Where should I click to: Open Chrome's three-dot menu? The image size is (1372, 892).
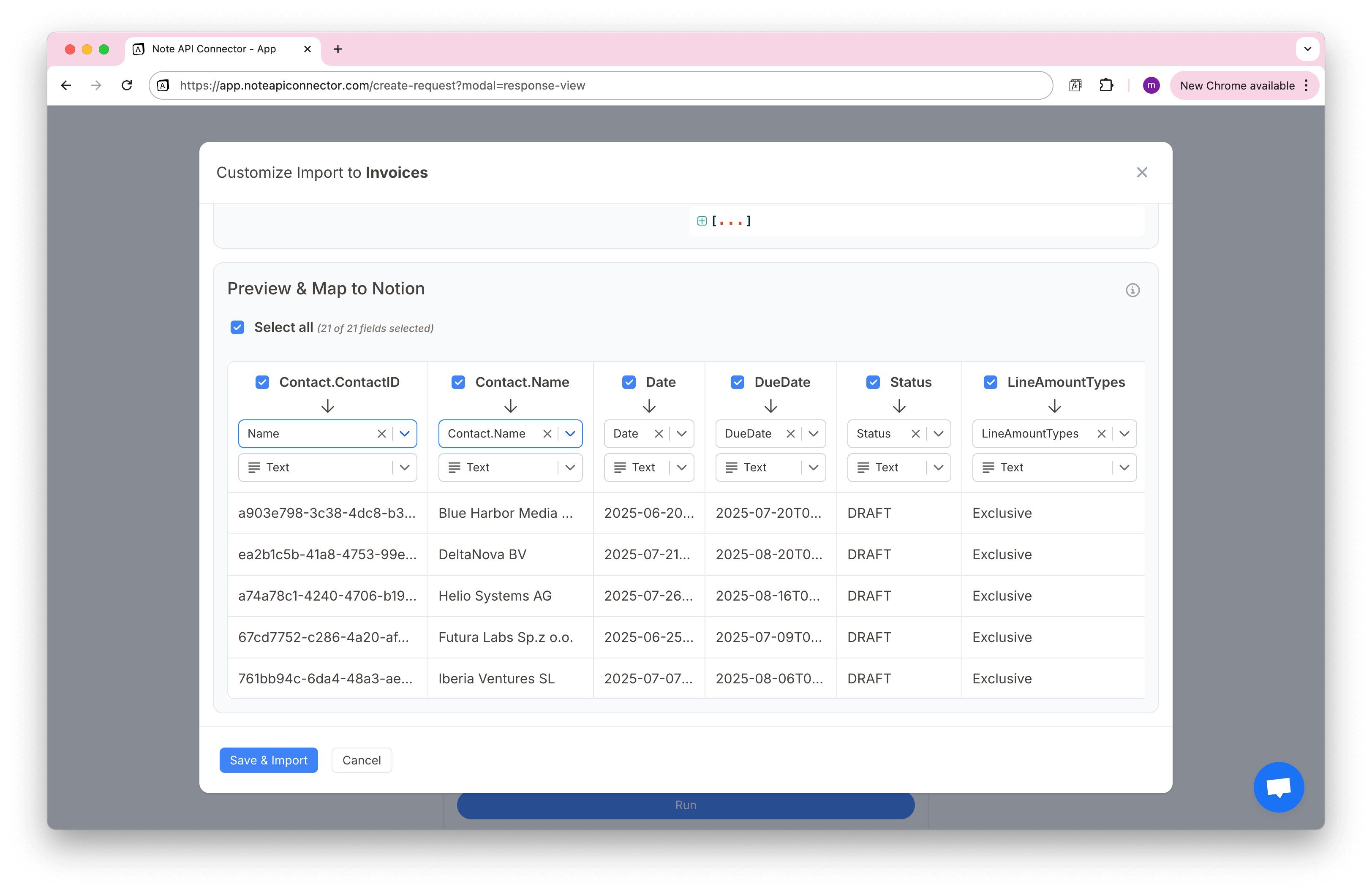1306,85
